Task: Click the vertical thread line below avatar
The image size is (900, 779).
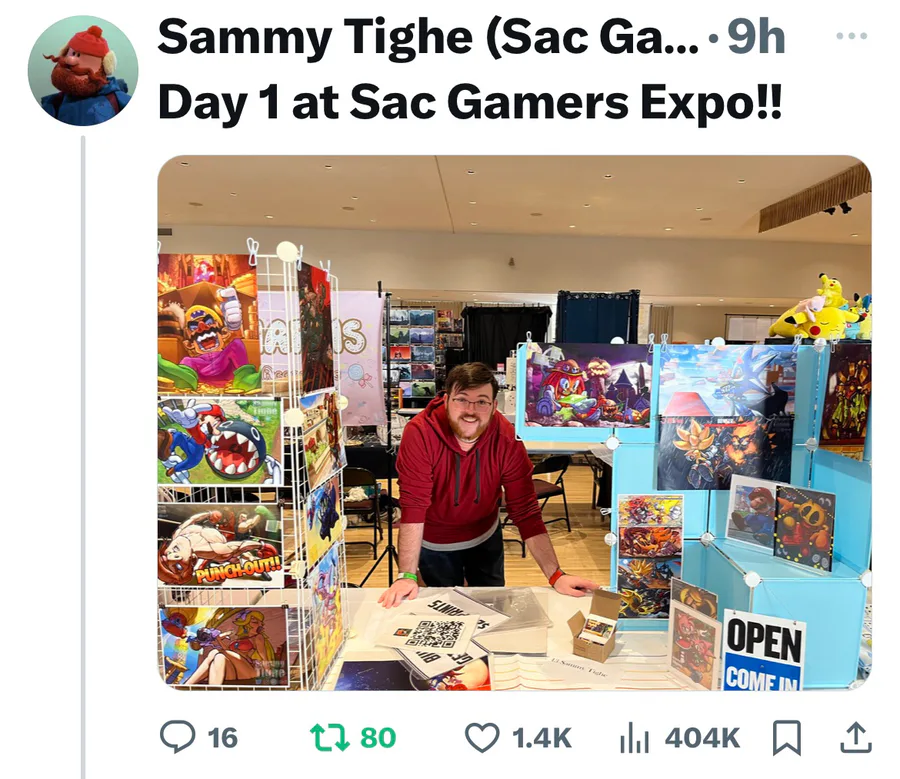Action: pyautogui.click(x=83, y=457)
